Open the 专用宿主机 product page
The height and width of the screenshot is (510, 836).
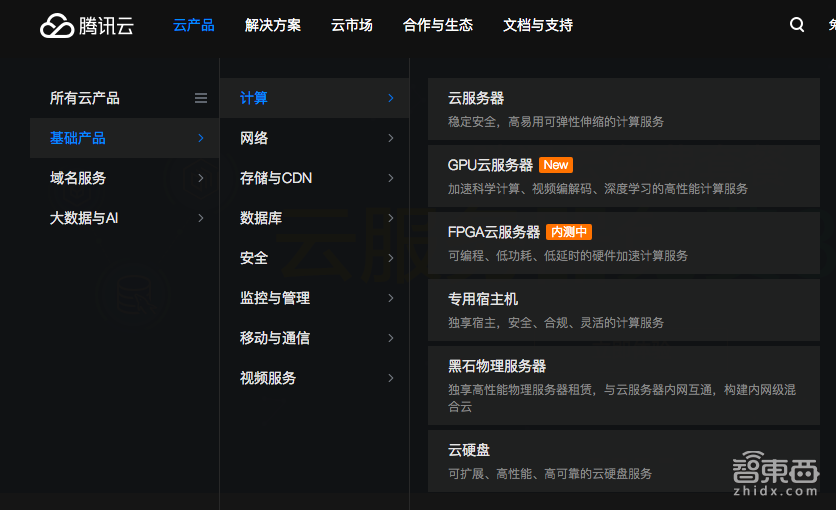tap(483, 299)
